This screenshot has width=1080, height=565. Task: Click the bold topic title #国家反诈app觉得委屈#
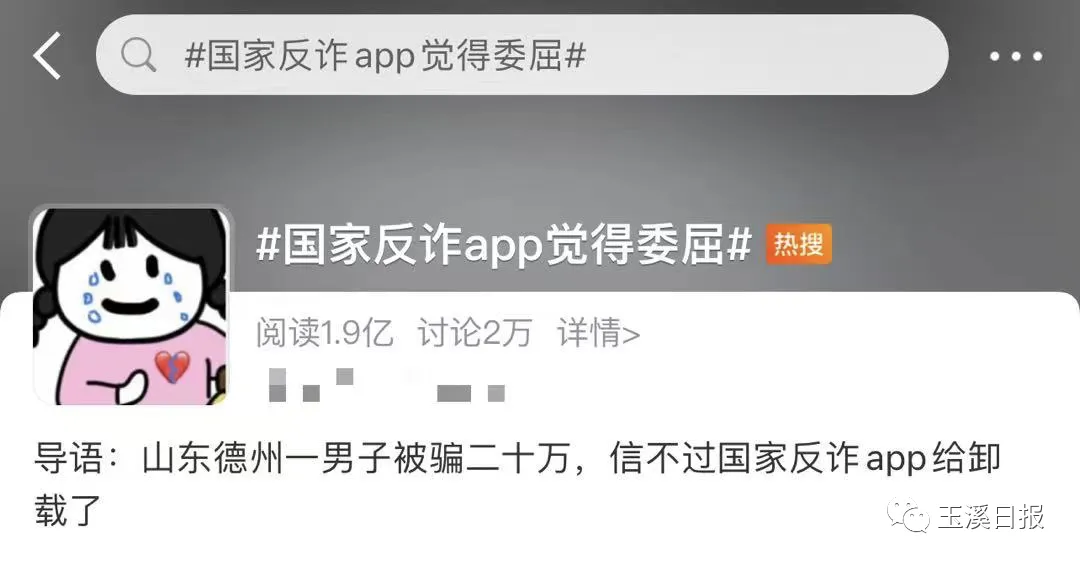point(503,244)
